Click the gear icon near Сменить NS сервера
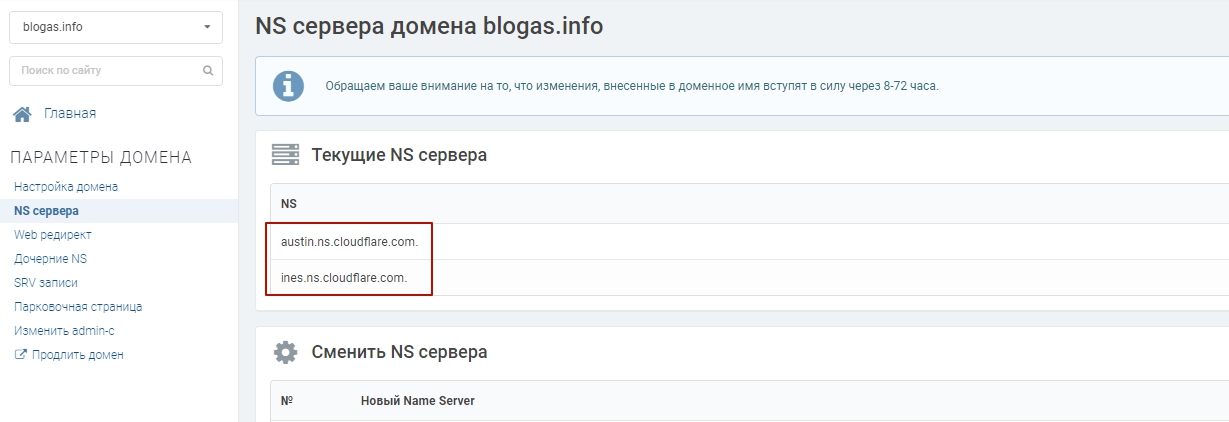The image size is (1229, 422). [286, 352]
